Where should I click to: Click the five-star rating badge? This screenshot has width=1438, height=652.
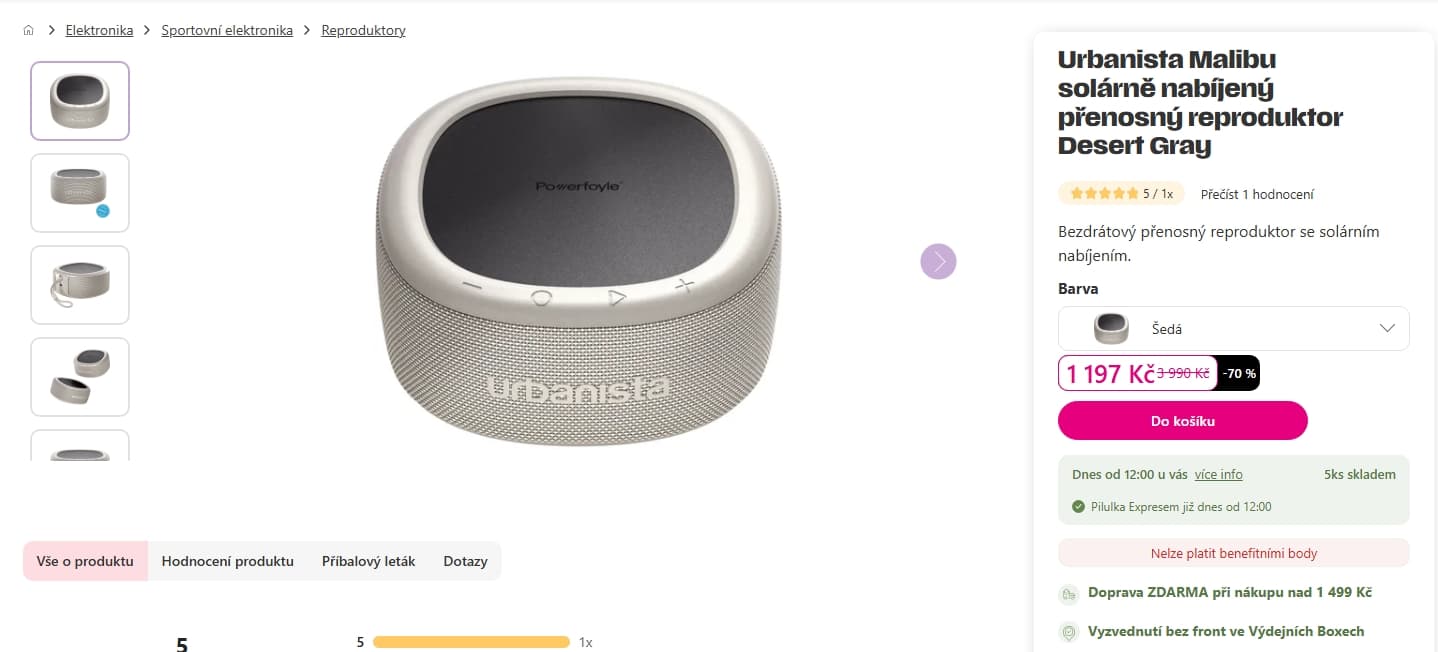click(x=1121, y=194)
